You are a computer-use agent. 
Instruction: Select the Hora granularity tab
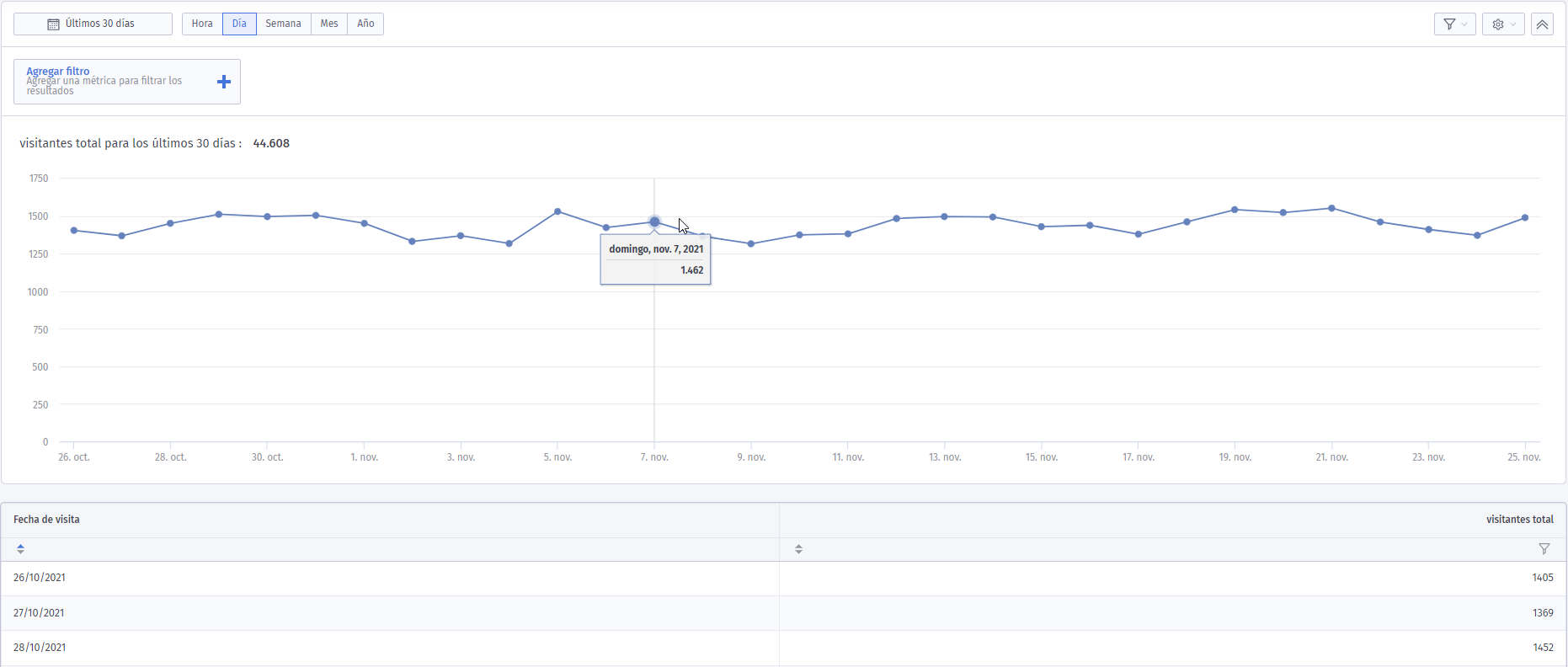(202, 24)
